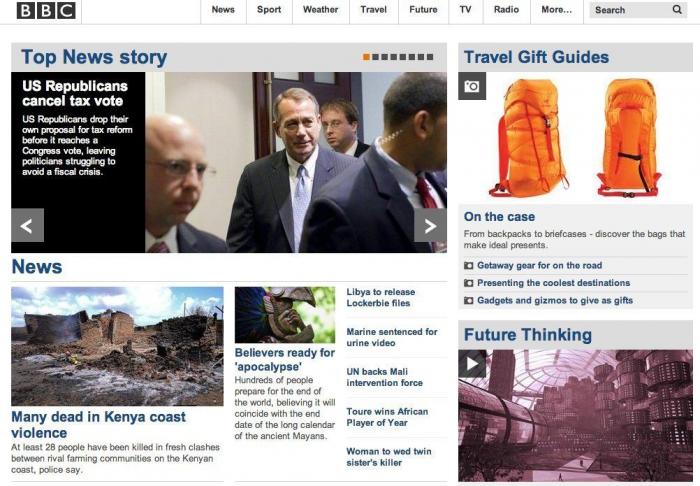Click gallery icon beside Gadgets and gizmos link
The image size is (700, 486).
tap(468, 301)
